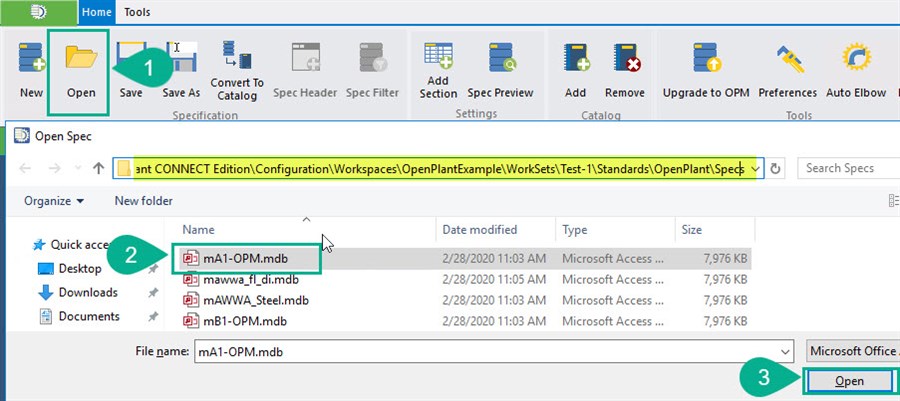Toggle the Documents pin icon
Screen dimensions: 900x401
click(153, 316)
